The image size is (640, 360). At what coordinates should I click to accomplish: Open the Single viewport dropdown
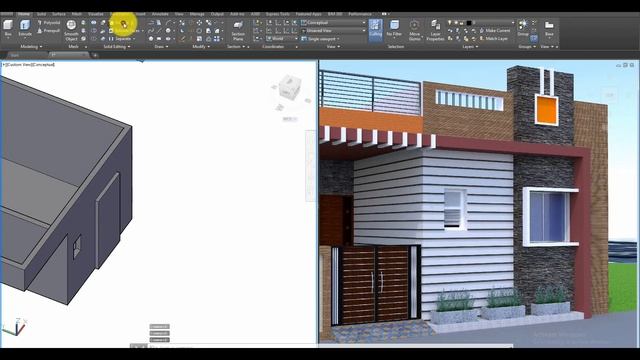(321, 39)
